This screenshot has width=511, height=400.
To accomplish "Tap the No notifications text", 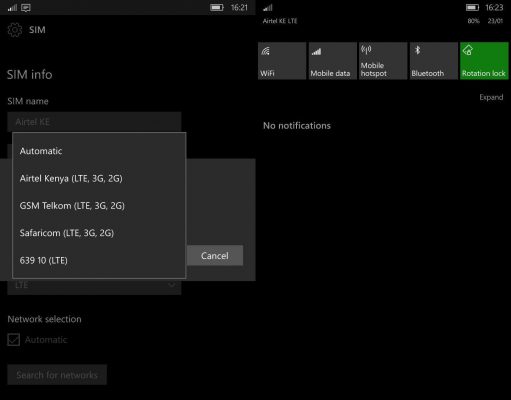I will click(x=297, y=126).
